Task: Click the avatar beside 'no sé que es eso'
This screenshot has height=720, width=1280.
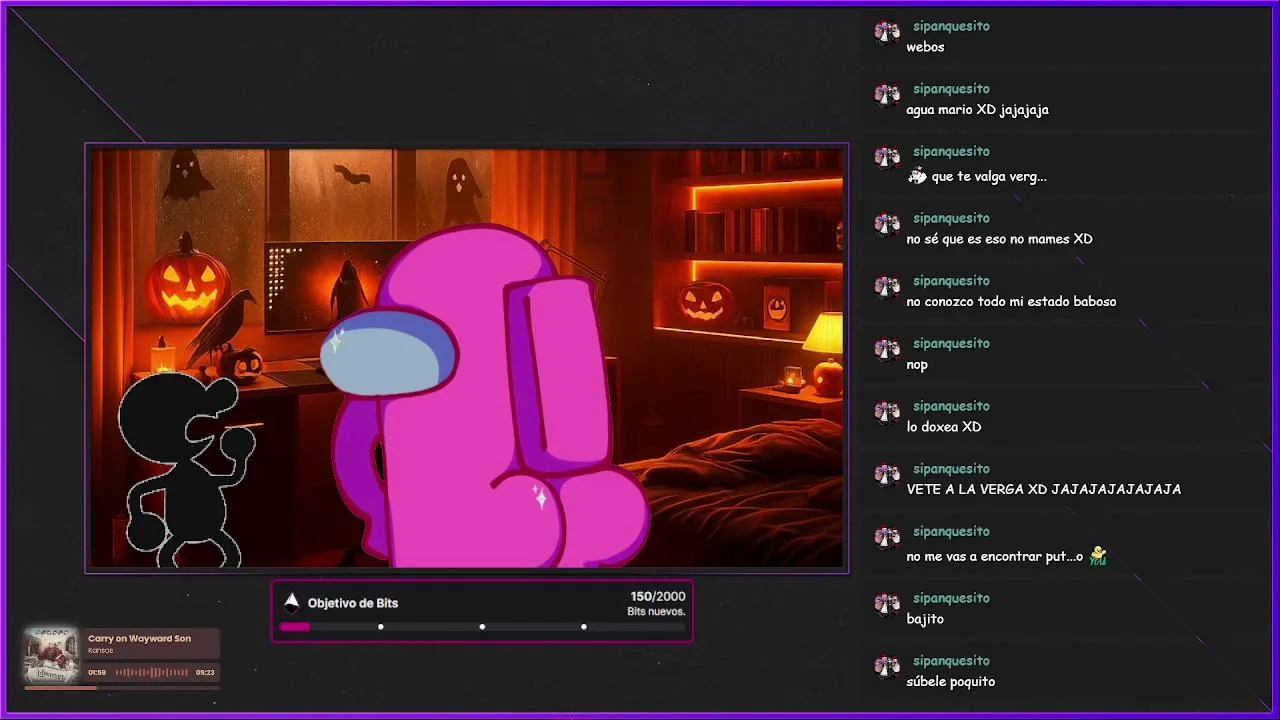Action: pyautogui.click(x=887, y=224)
